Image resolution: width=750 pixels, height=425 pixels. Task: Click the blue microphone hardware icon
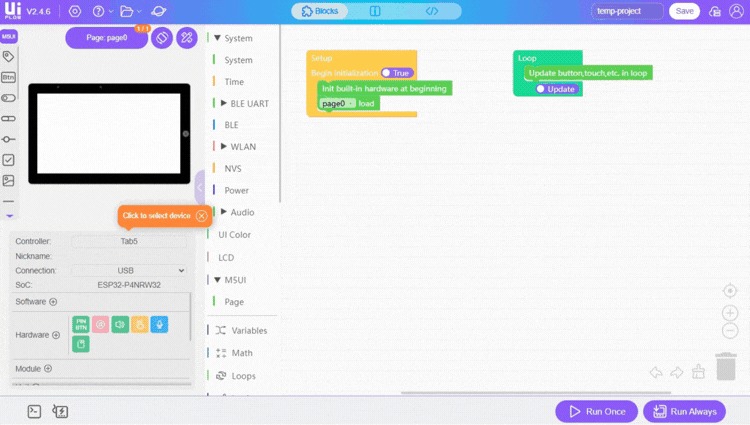(x=159, y=324)
